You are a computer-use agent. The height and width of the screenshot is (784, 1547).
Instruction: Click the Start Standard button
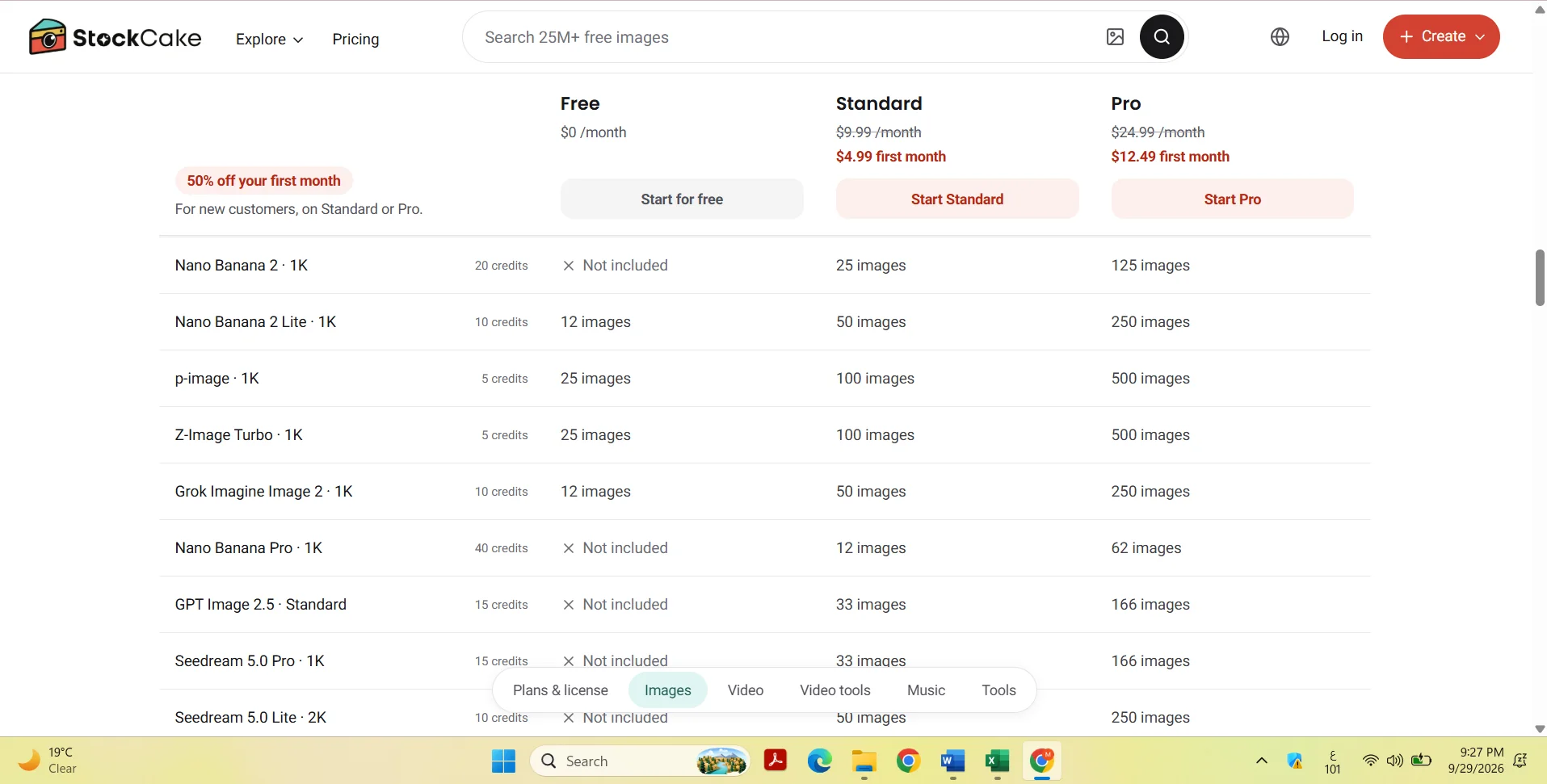coord(957,199)
